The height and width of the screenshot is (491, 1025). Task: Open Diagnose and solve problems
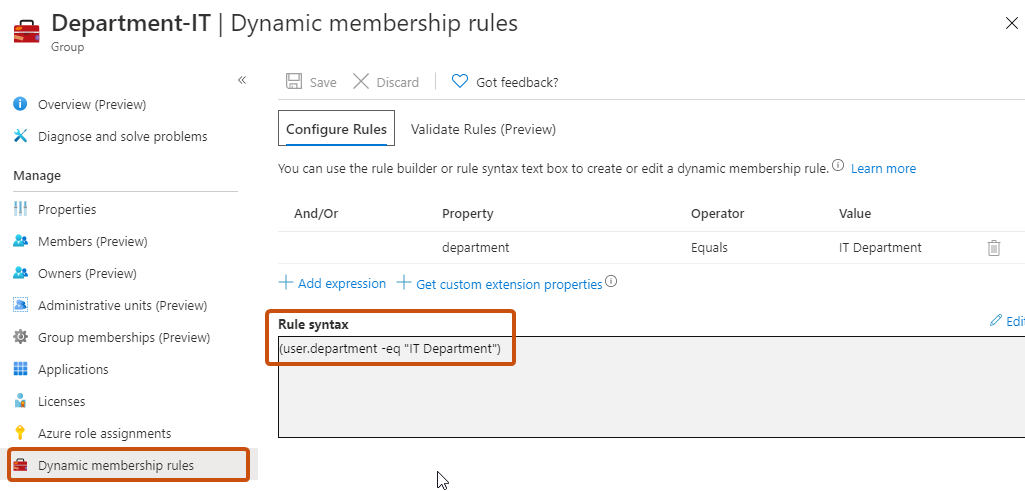click(x=122, y=137)
